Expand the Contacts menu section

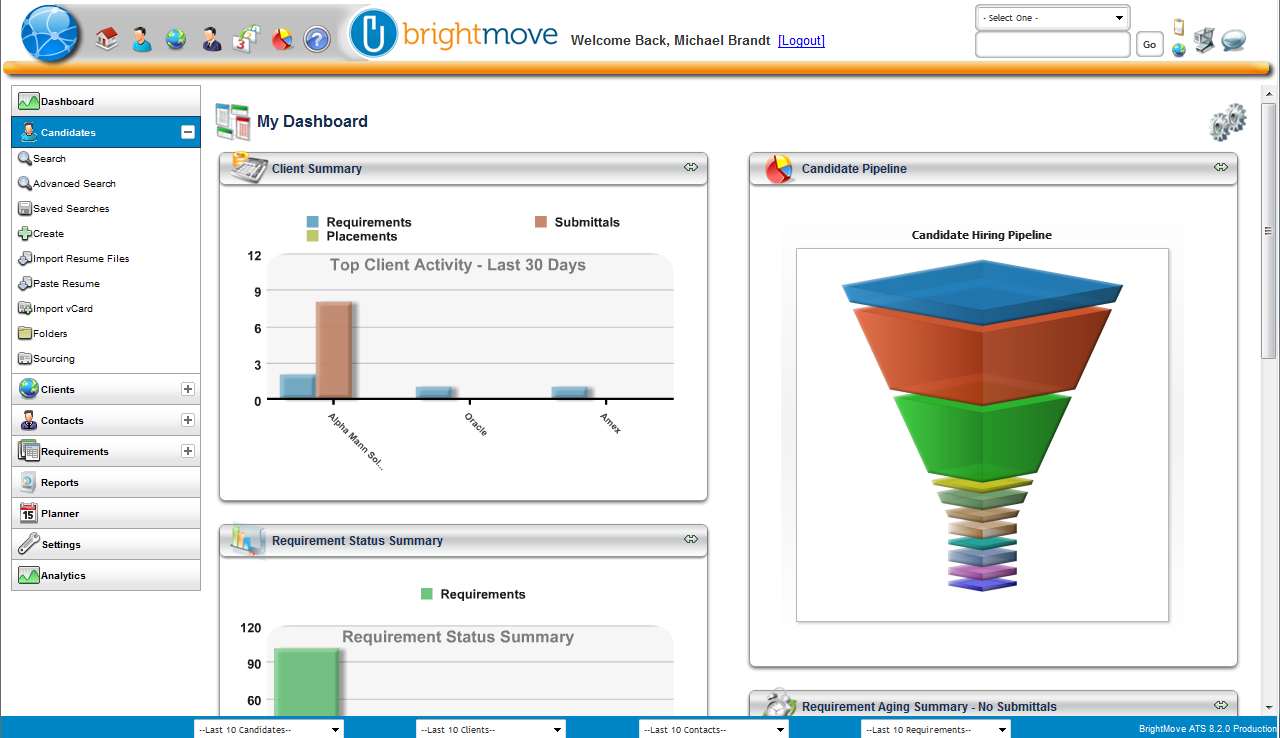coord(188,420)
